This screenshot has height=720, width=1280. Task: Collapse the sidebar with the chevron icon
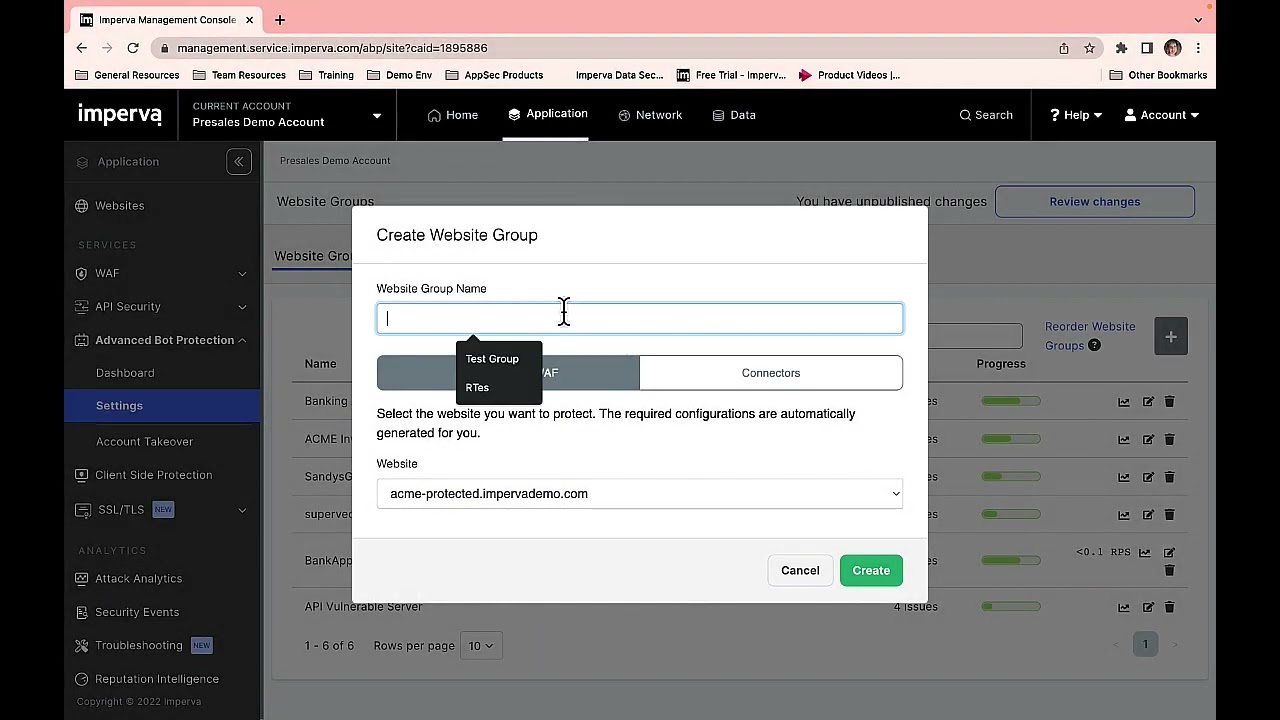pyautogui.click(x=239, y=162)
